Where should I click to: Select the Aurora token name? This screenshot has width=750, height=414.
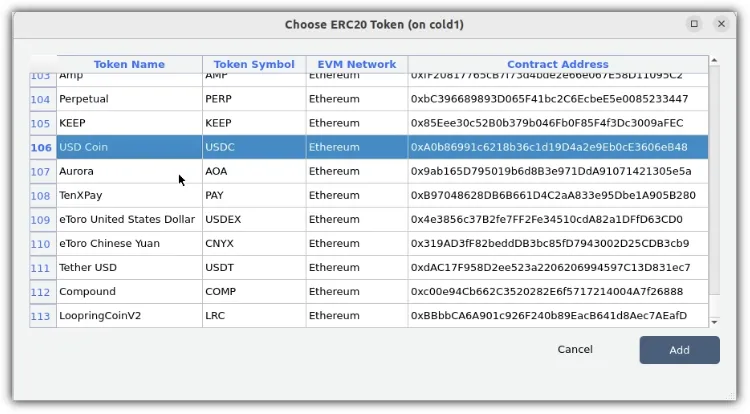[x=129, y=171]
